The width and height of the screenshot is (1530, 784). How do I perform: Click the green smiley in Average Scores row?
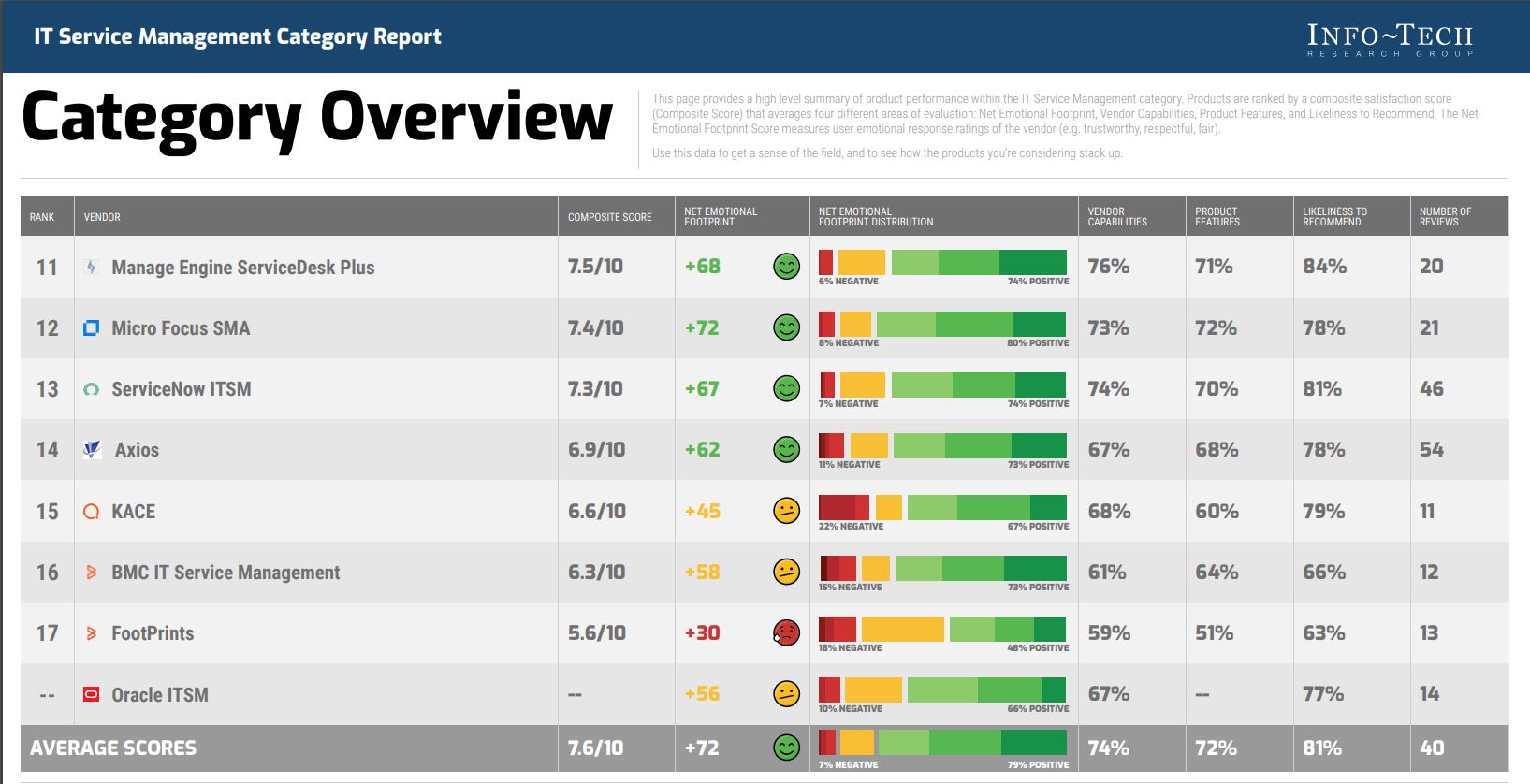[786, 748]
